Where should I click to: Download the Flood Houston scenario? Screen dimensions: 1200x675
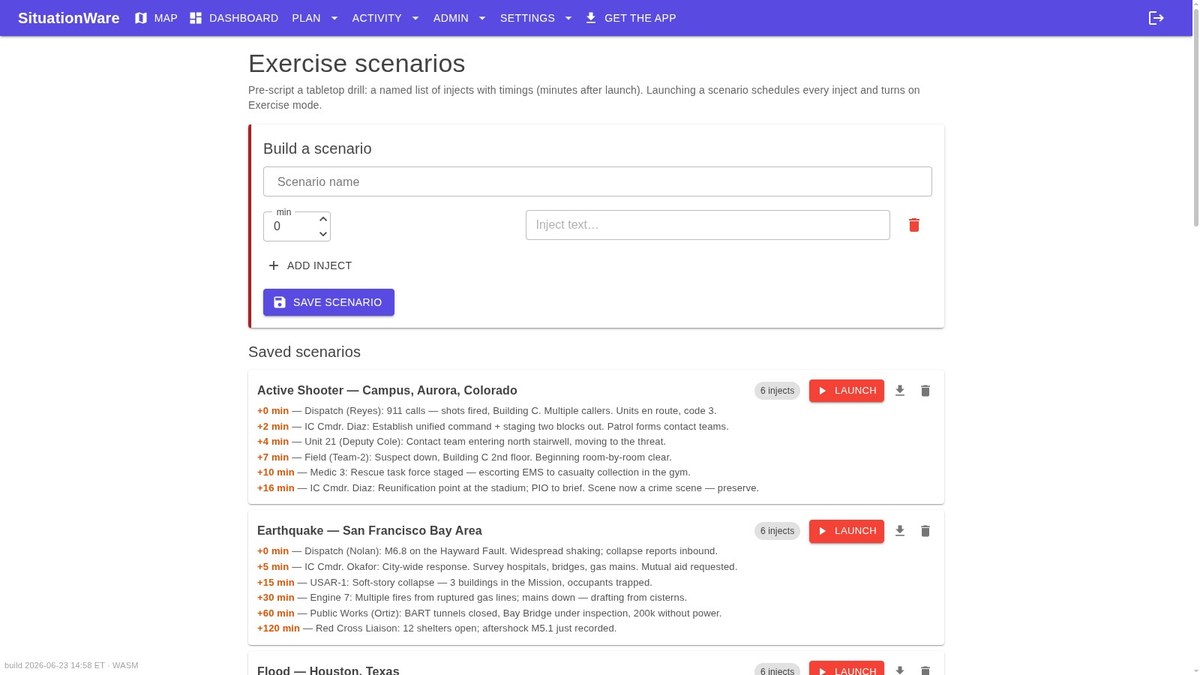900,670
